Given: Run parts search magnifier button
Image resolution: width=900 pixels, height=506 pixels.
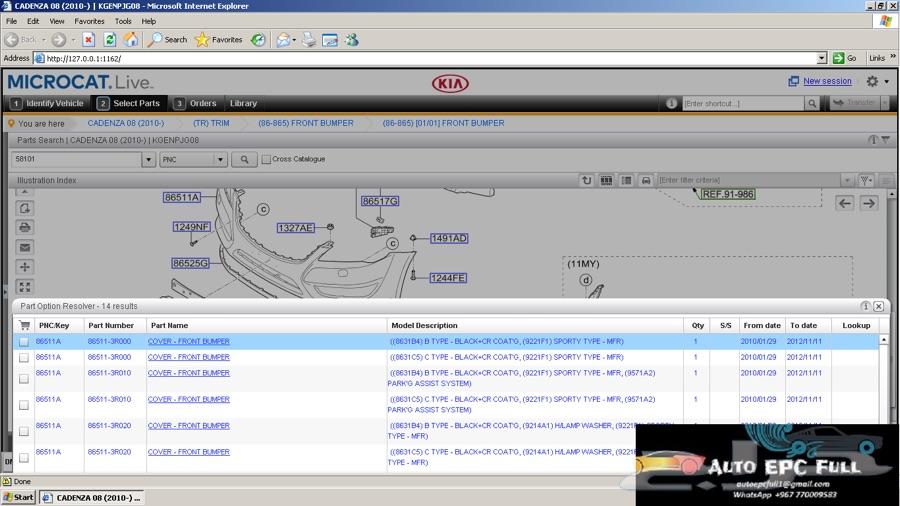Looking at the screenshot, I should click(x=245, y=159).
